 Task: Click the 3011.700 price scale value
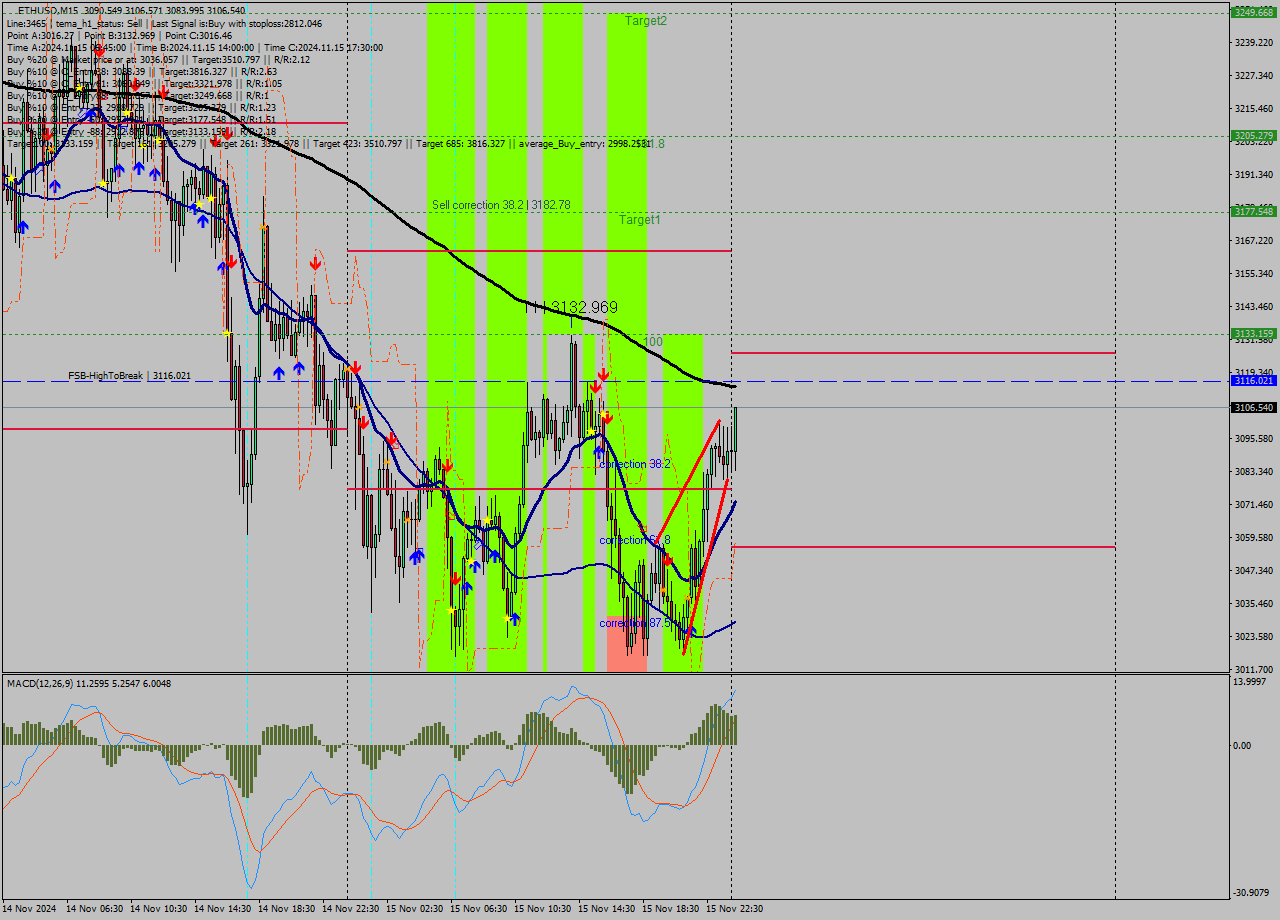pos(1254,669)
